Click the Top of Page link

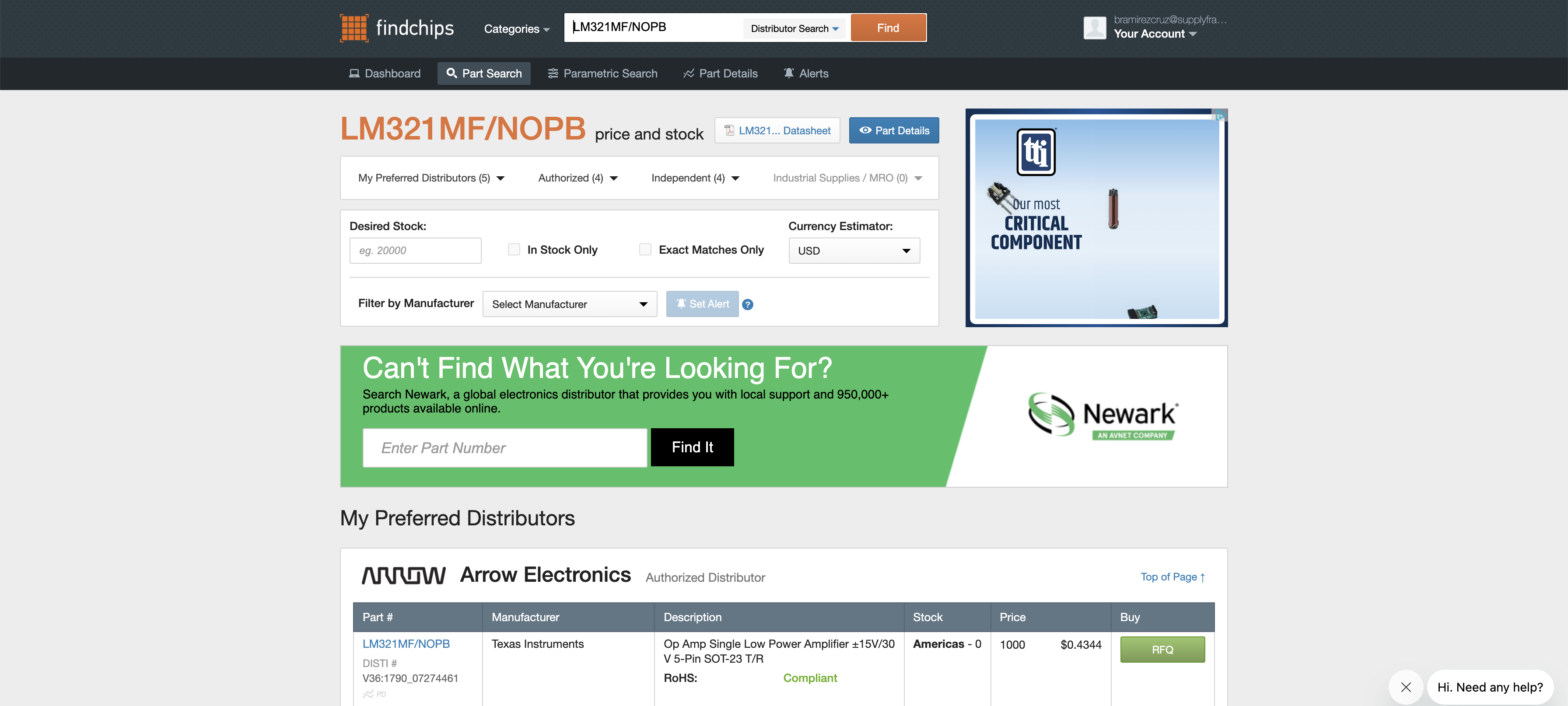point(1172,577)
